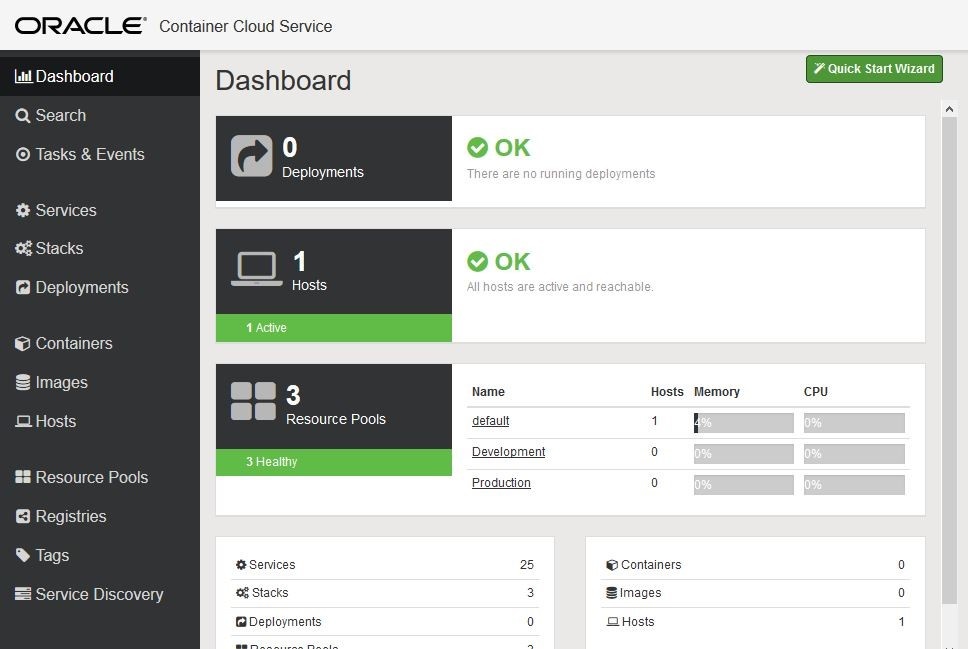This screenshot has width=968, height=649.
Task: Open the Development resource pool
Action: pyautogui.click(x=508, y=452)
